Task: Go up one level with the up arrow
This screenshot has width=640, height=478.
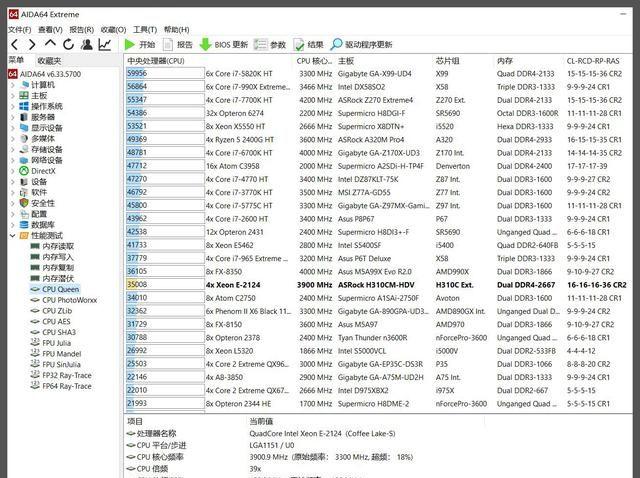Action: tap(50, 43)
